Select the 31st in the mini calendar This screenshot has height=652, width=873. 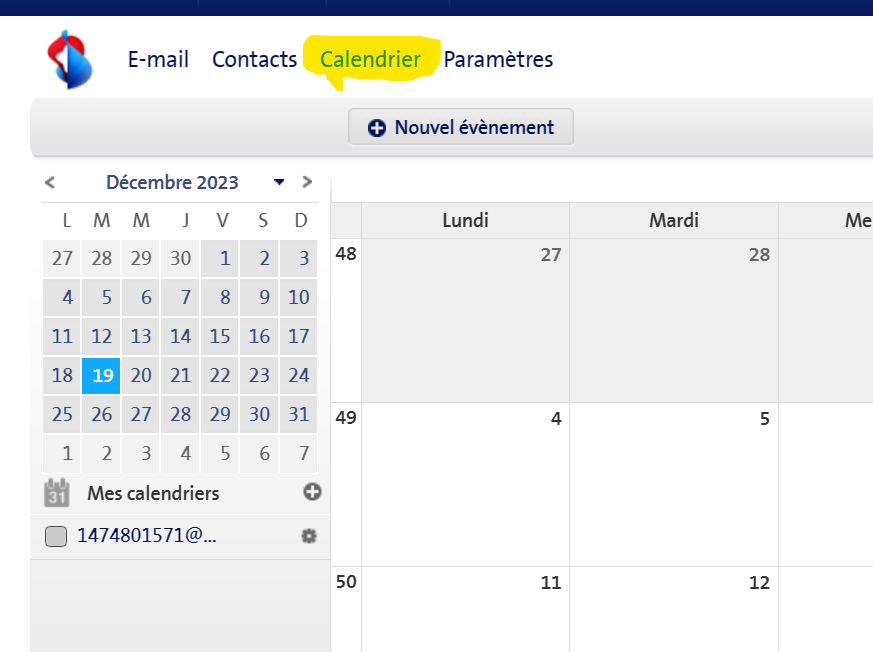coord(299,415)
